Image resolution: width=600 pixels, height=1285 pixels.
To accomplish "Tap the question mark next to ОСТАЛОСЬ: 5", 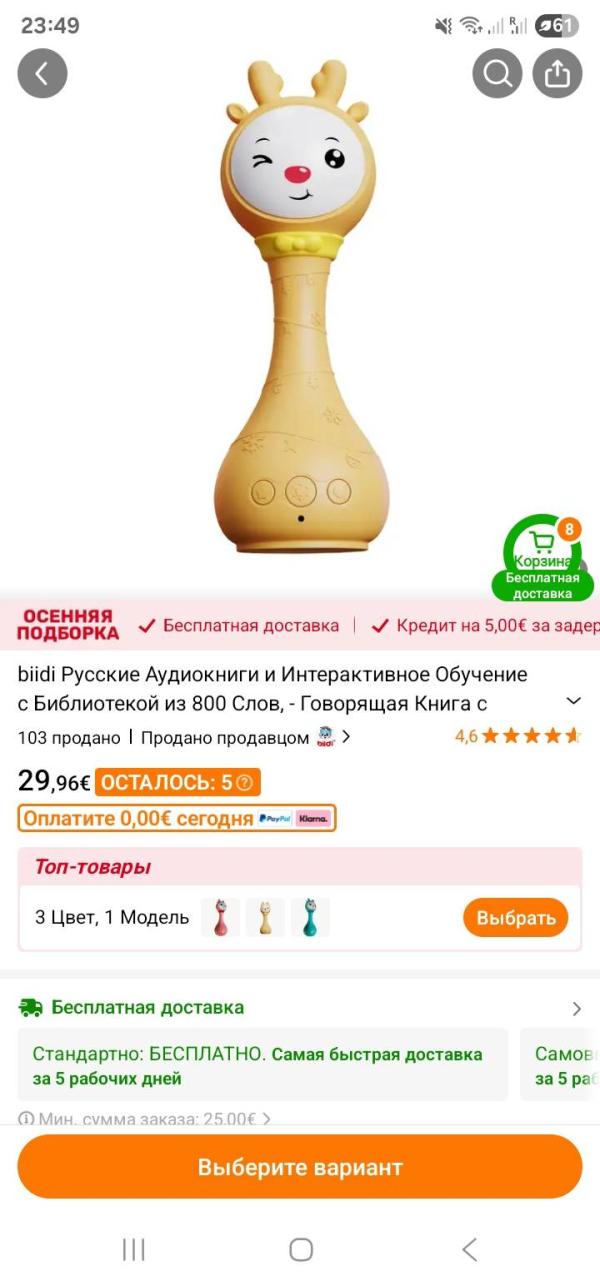I will click(244, 782).
